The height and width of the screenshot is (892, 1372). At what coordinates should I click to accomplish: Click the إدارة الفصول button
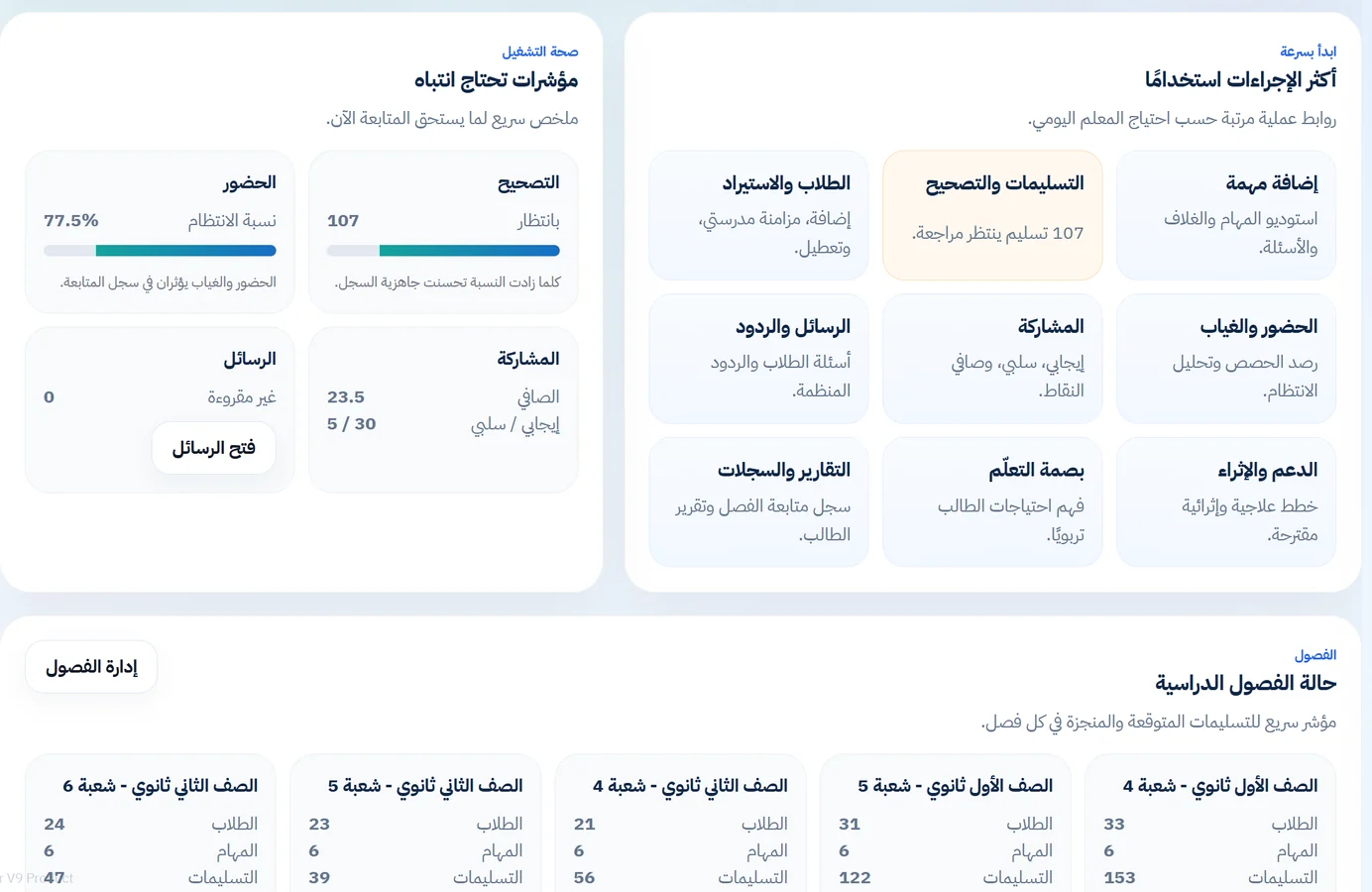(91, 667)
